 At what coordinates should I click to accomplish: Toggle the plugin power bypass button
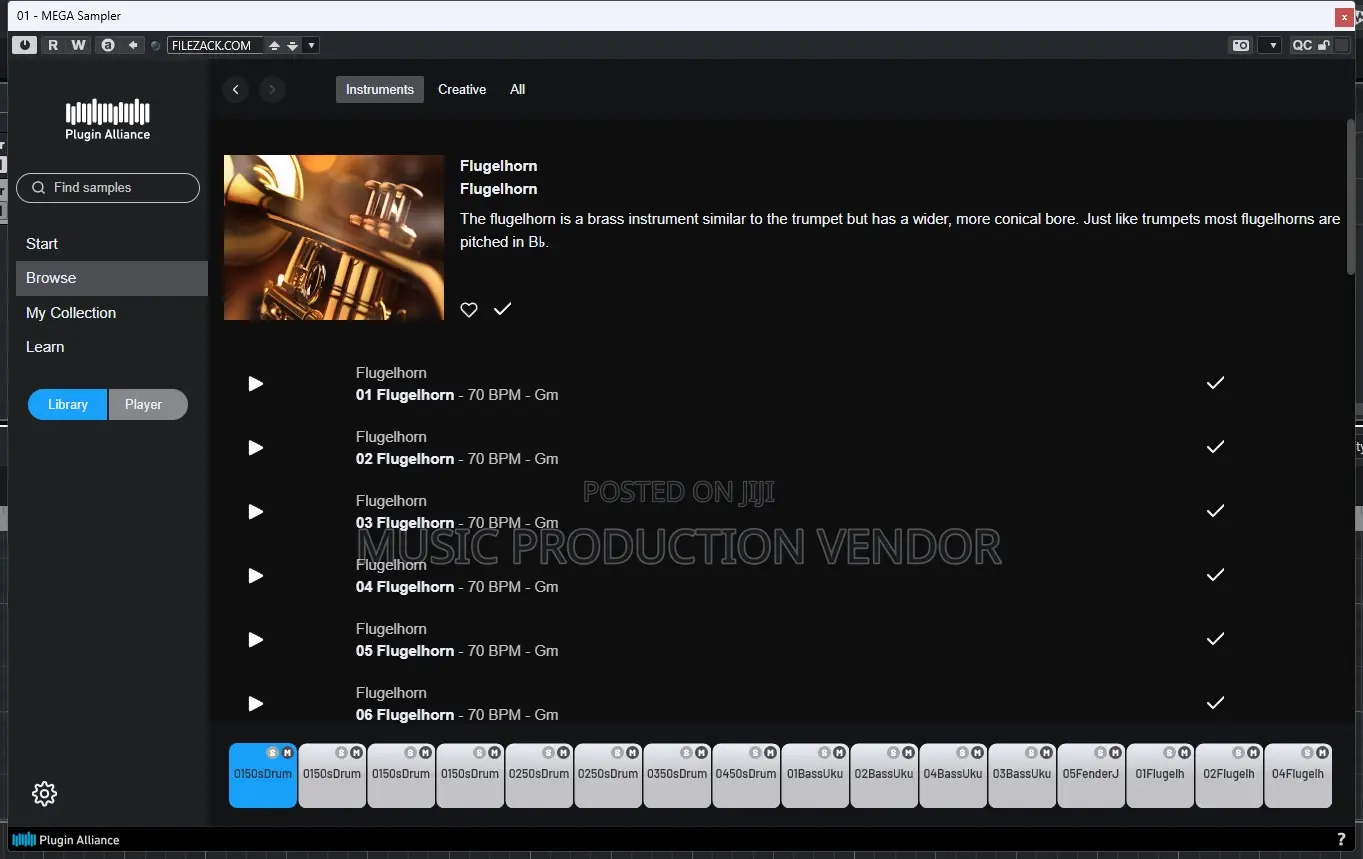tap(24, 45)
